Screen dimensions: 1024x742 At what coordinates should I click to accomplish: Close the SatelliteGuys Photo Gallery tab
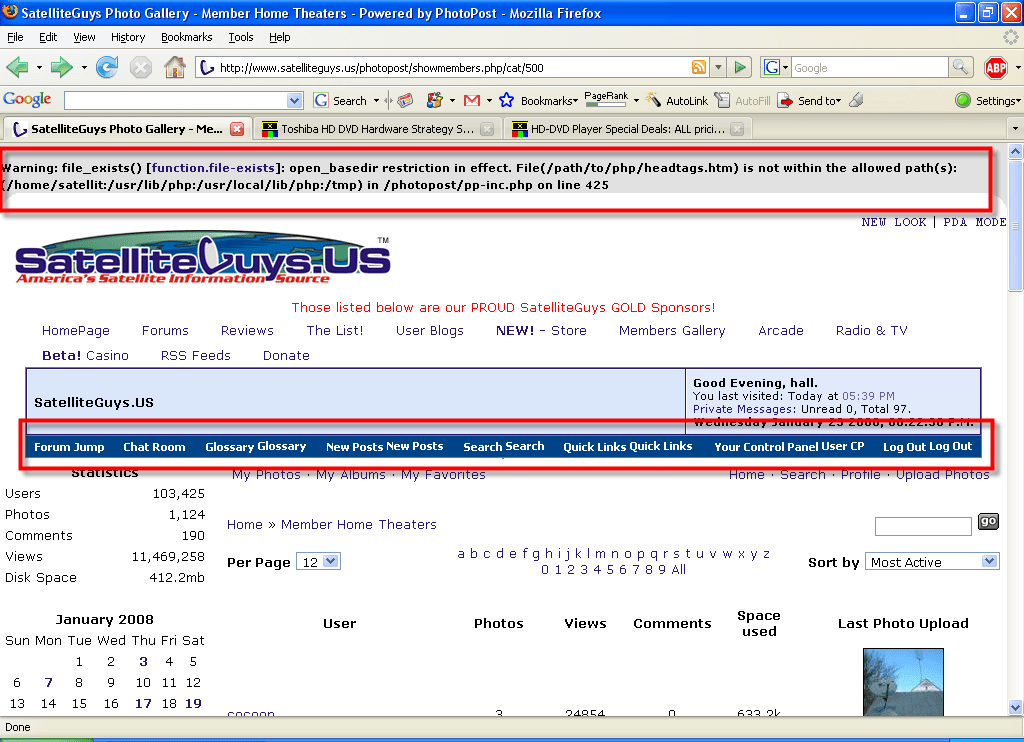coord(237,129)
